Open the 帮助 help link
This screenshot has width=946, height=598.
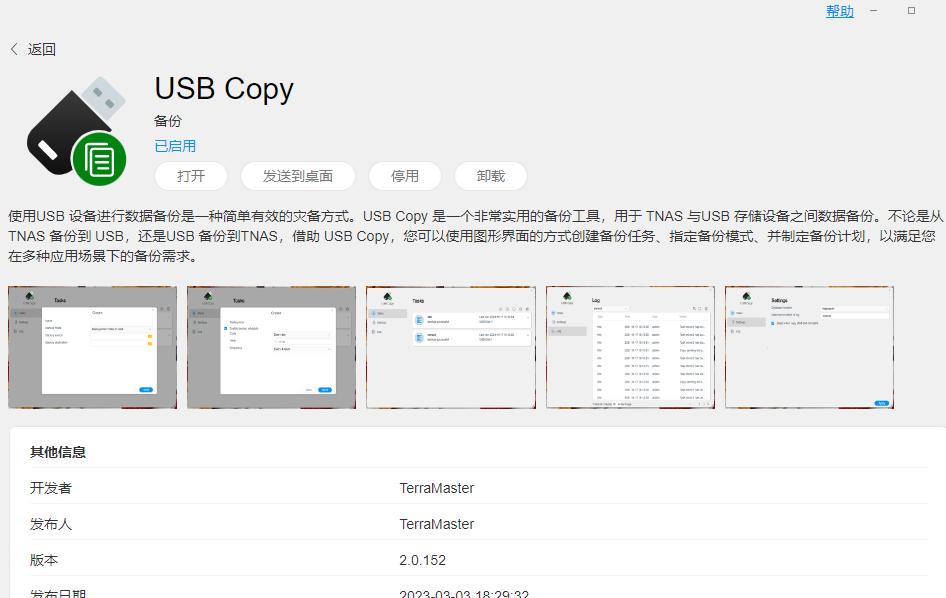click(x=838, y=11)
